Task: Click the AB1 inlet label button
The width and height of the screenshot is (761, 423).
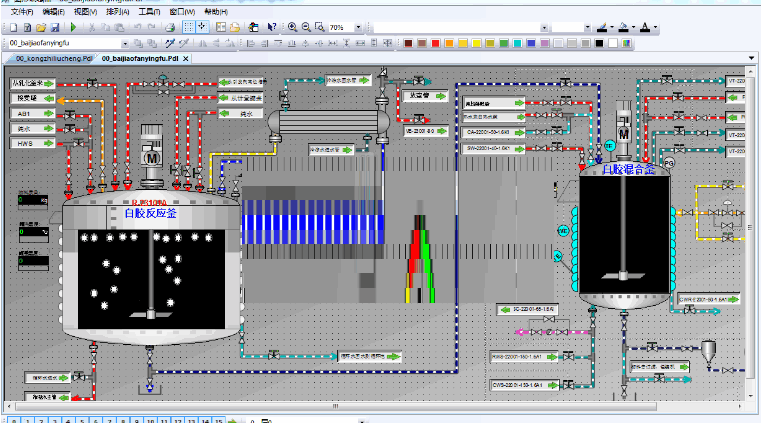Action: coord(27,114)
